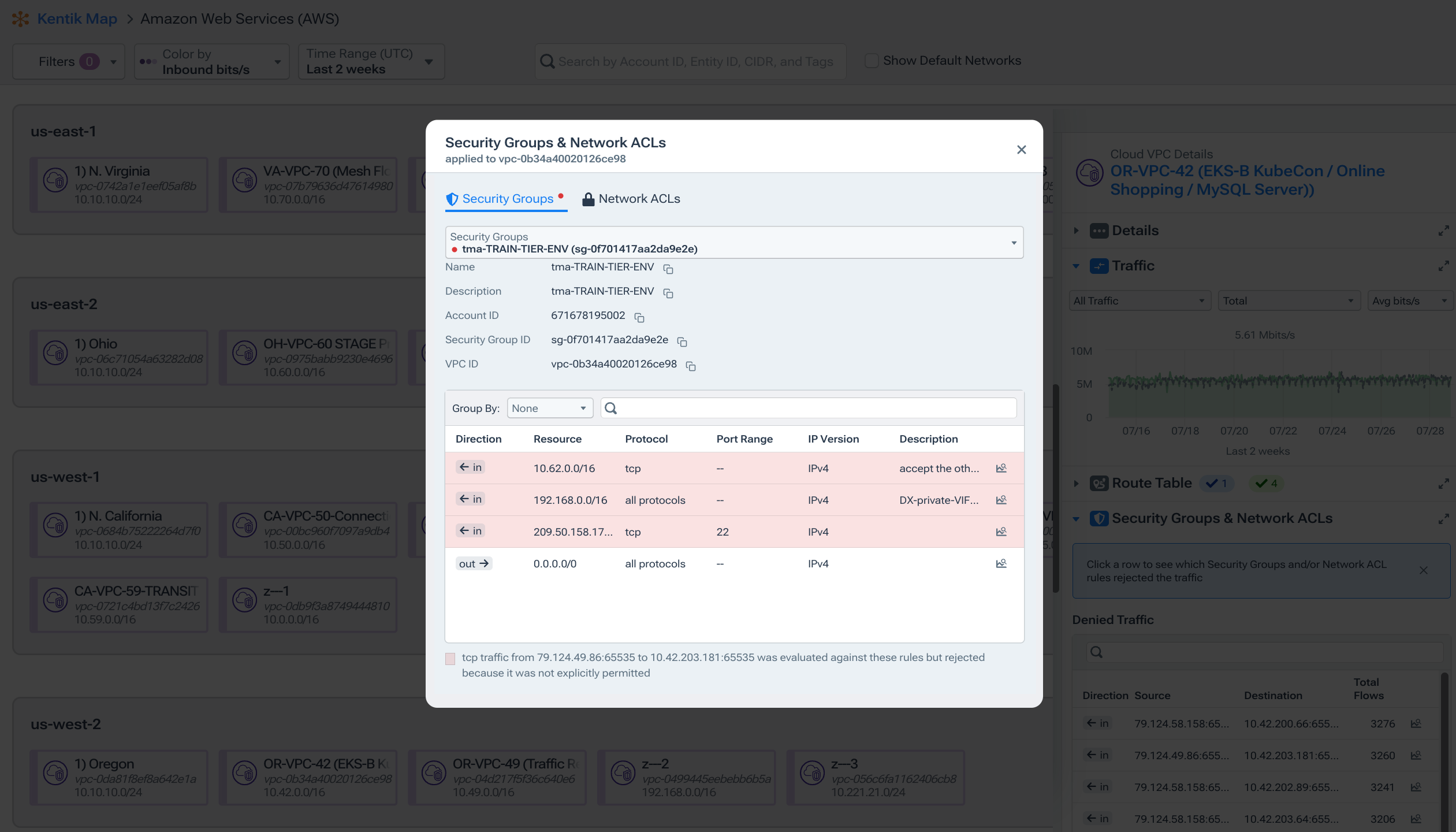Image resolution: width=1456 pixels, height=832 pixels.
Task: Click the Kentik Map logo icon
Action: [x=21, y=18]
